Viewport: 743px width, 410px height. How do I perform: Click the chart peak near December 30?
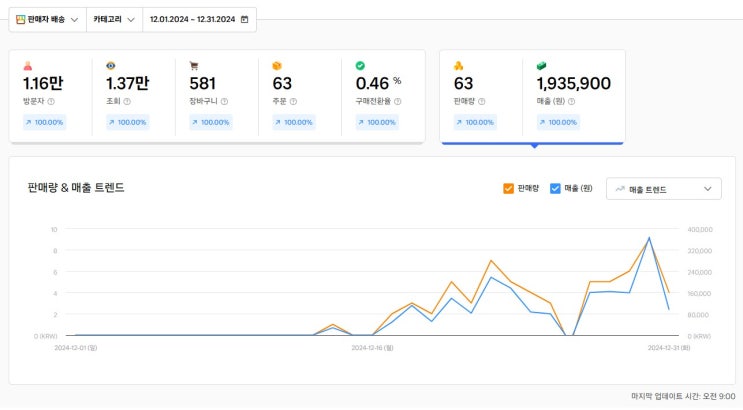(649, 238)
